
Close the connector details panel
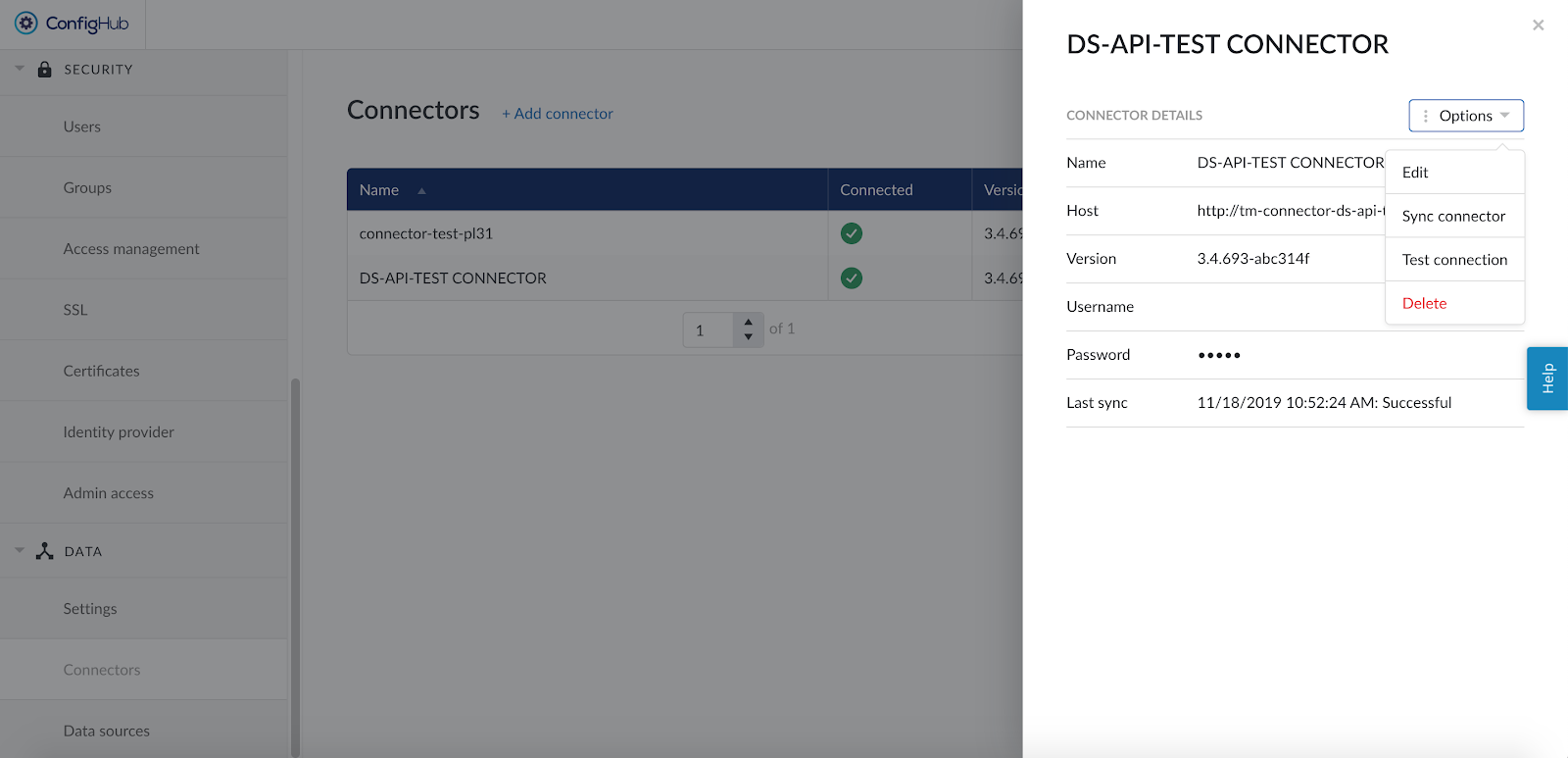1538,25
